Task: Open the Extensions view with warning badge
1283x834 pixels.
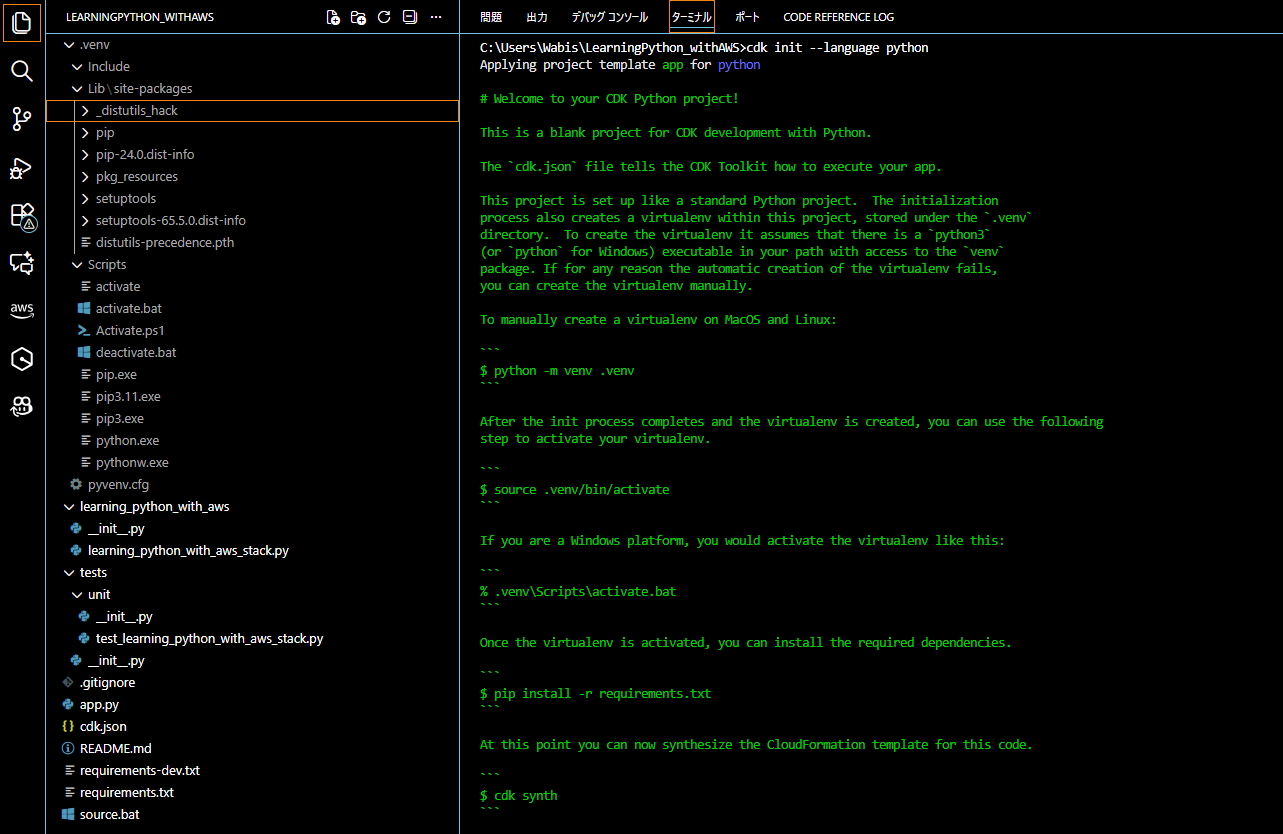Action: click(22, 215)
